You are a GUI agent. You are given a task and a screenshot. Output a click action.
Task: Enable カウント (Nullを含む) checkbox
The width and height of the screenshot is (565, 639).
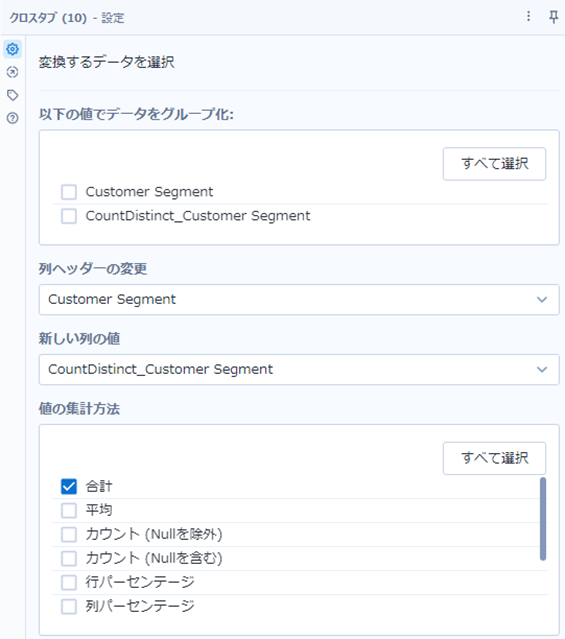click(x=68, y=558)
